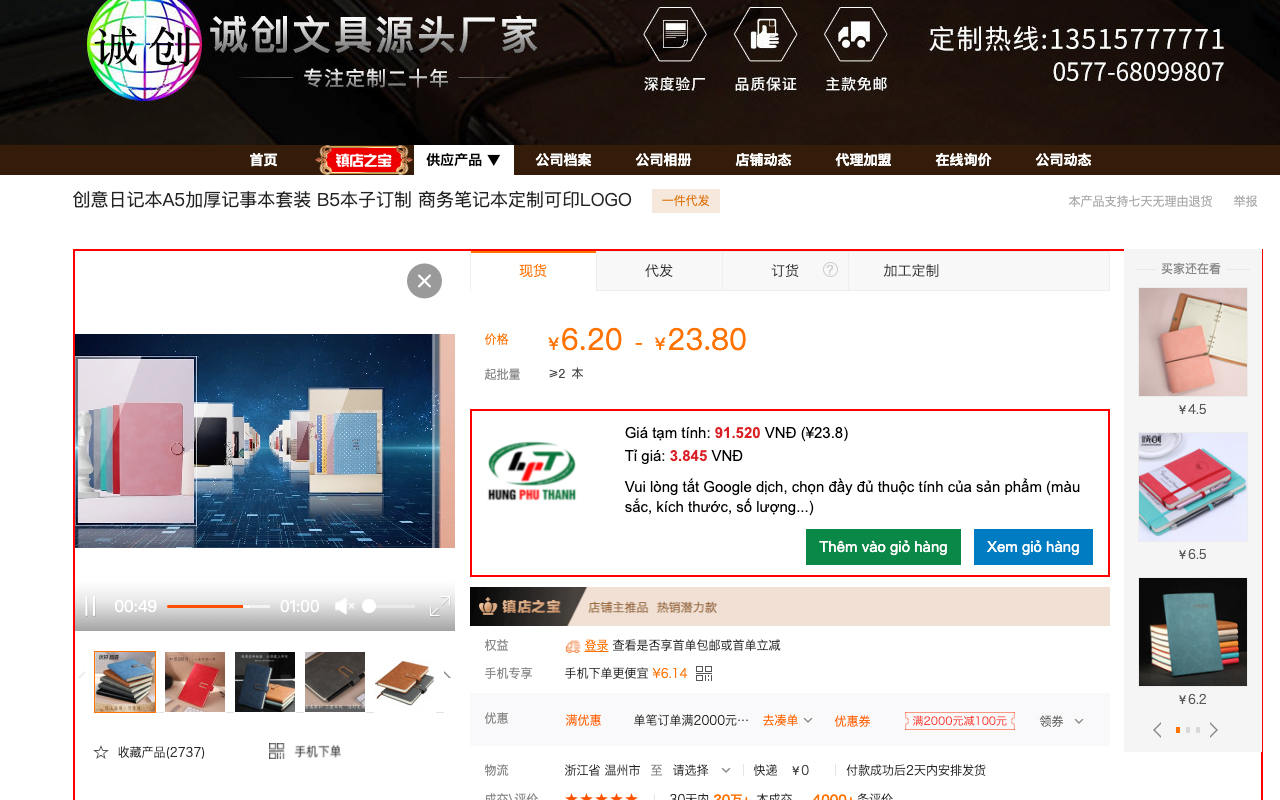Expand video to fullscreen
1280x800 pixels.
coord(439,606)
